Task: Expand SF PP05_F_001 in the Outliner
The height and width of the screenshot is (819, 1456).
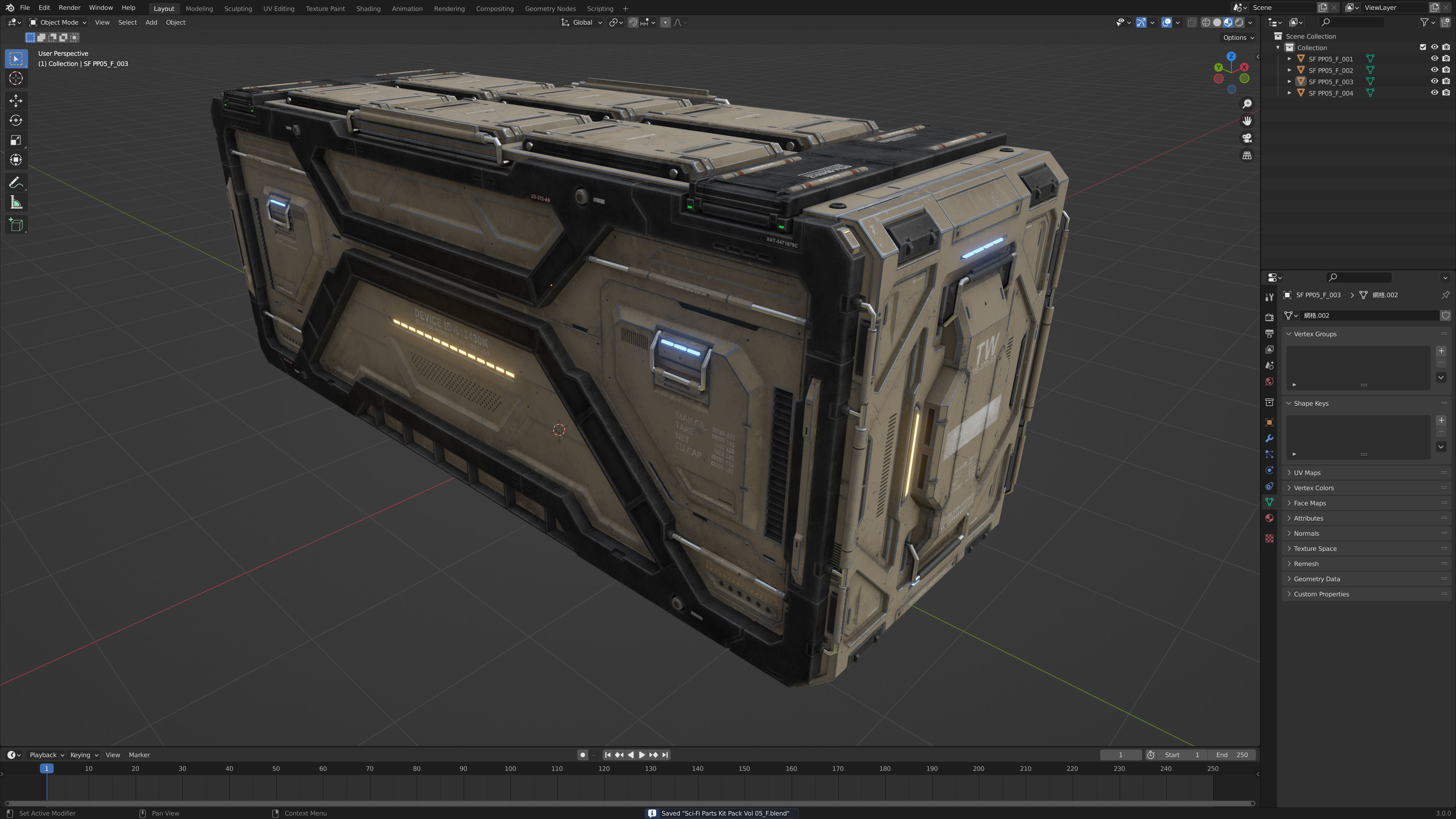Action: pos(1289,59)
